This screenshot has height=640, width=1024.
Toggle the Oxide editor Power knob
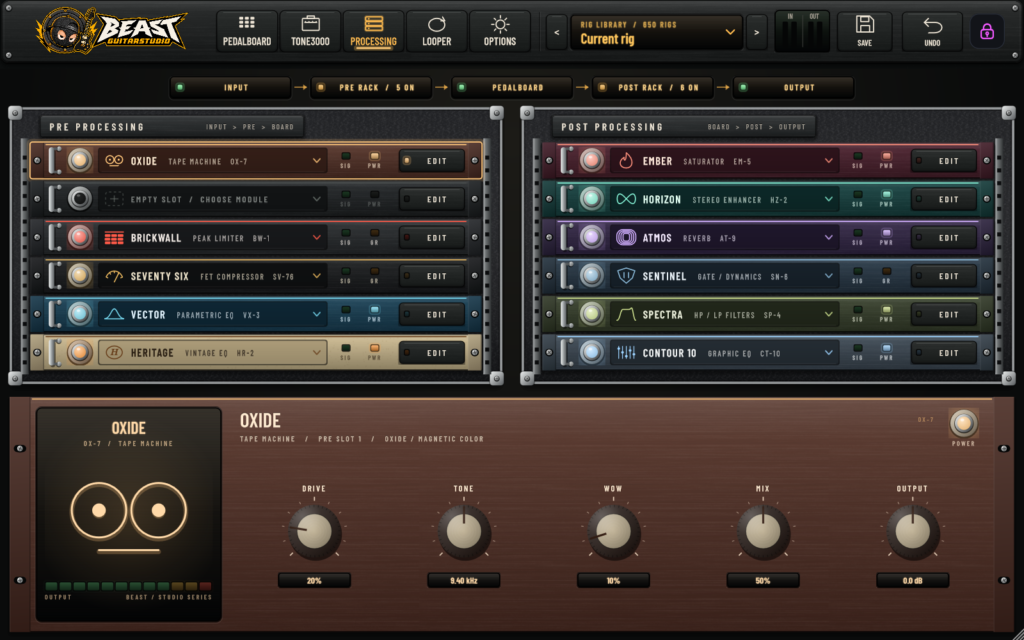[963, 423]
